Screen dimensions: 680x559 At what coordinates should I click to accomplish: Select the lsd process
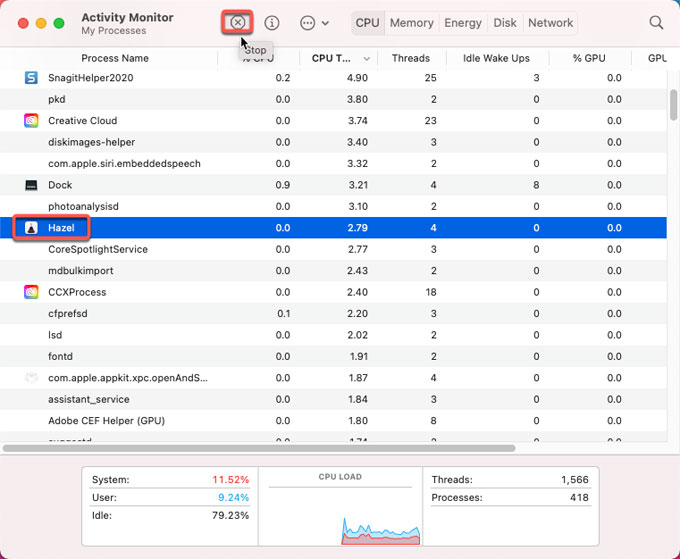click(x=333, y=335)
